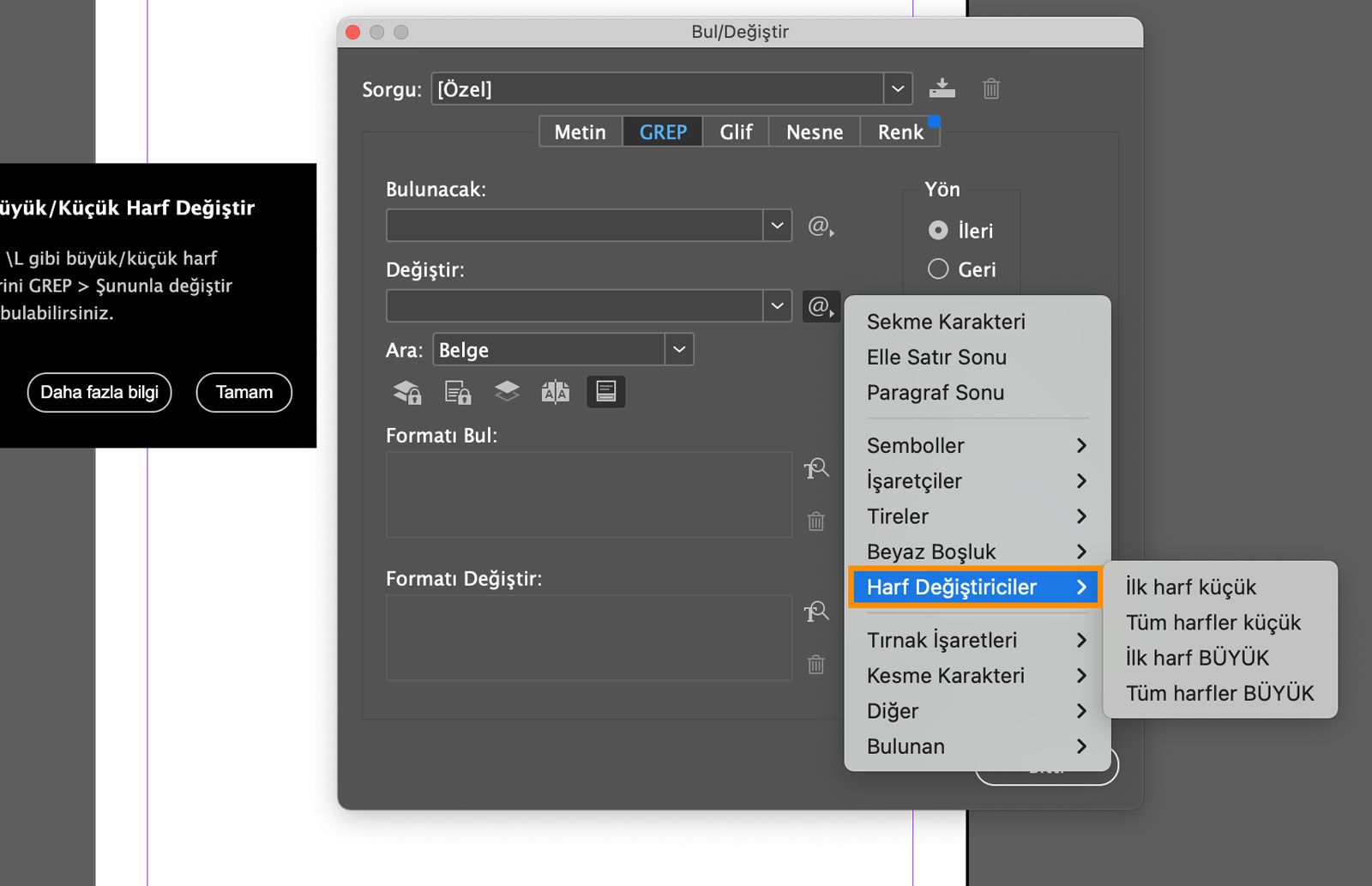The height and width of the screenshot is (886, 1372).
Task: Switch to the GREP tab
Action: (x=663, y=132)
